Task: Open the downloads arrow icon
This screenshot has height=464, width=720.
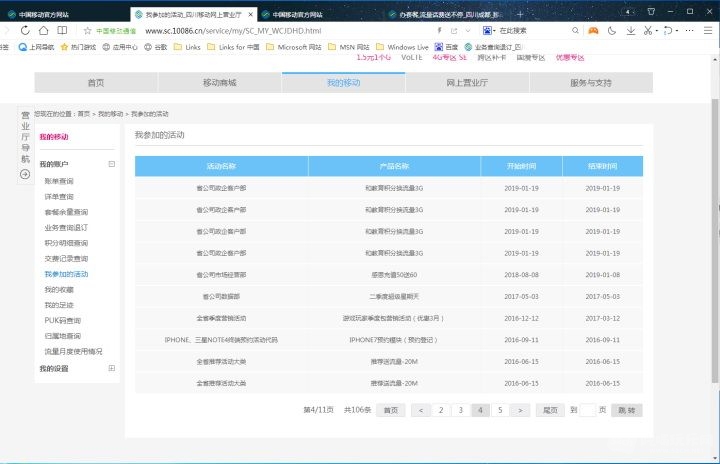Action: (x=631, y=31)
